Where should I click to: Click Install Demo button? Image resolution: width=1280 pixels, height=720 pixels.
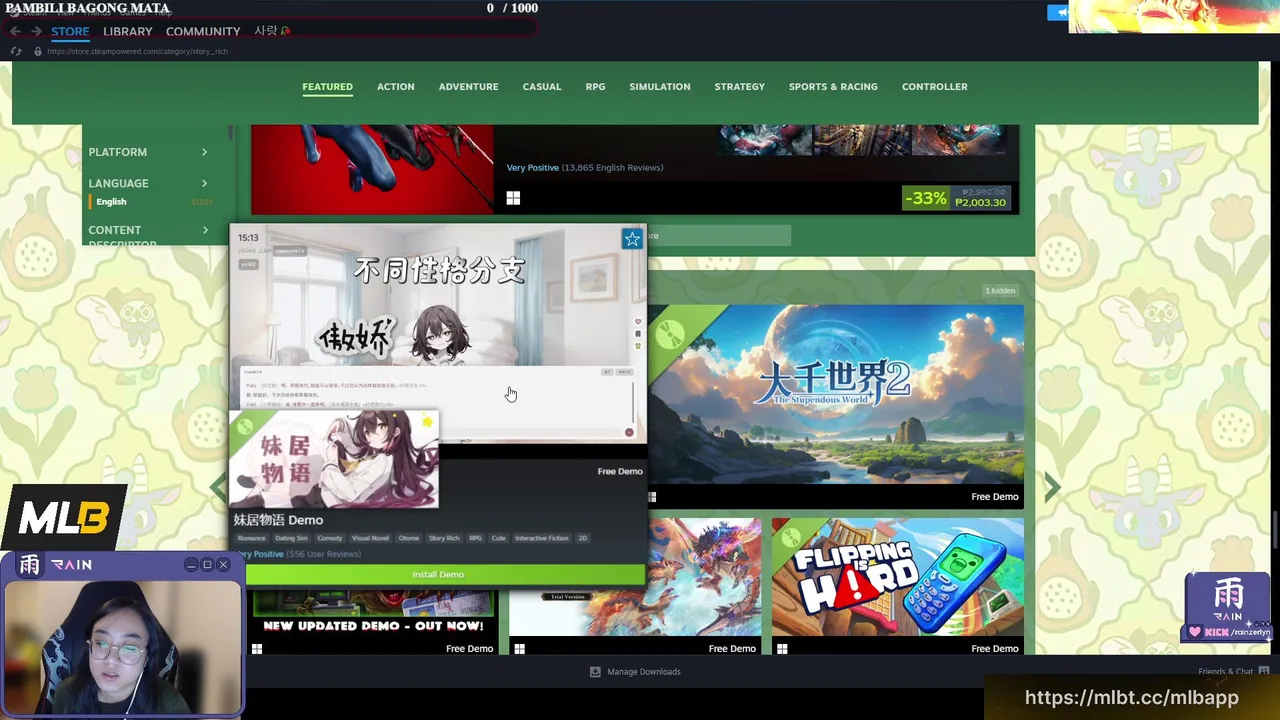click(x=438, y=574)
